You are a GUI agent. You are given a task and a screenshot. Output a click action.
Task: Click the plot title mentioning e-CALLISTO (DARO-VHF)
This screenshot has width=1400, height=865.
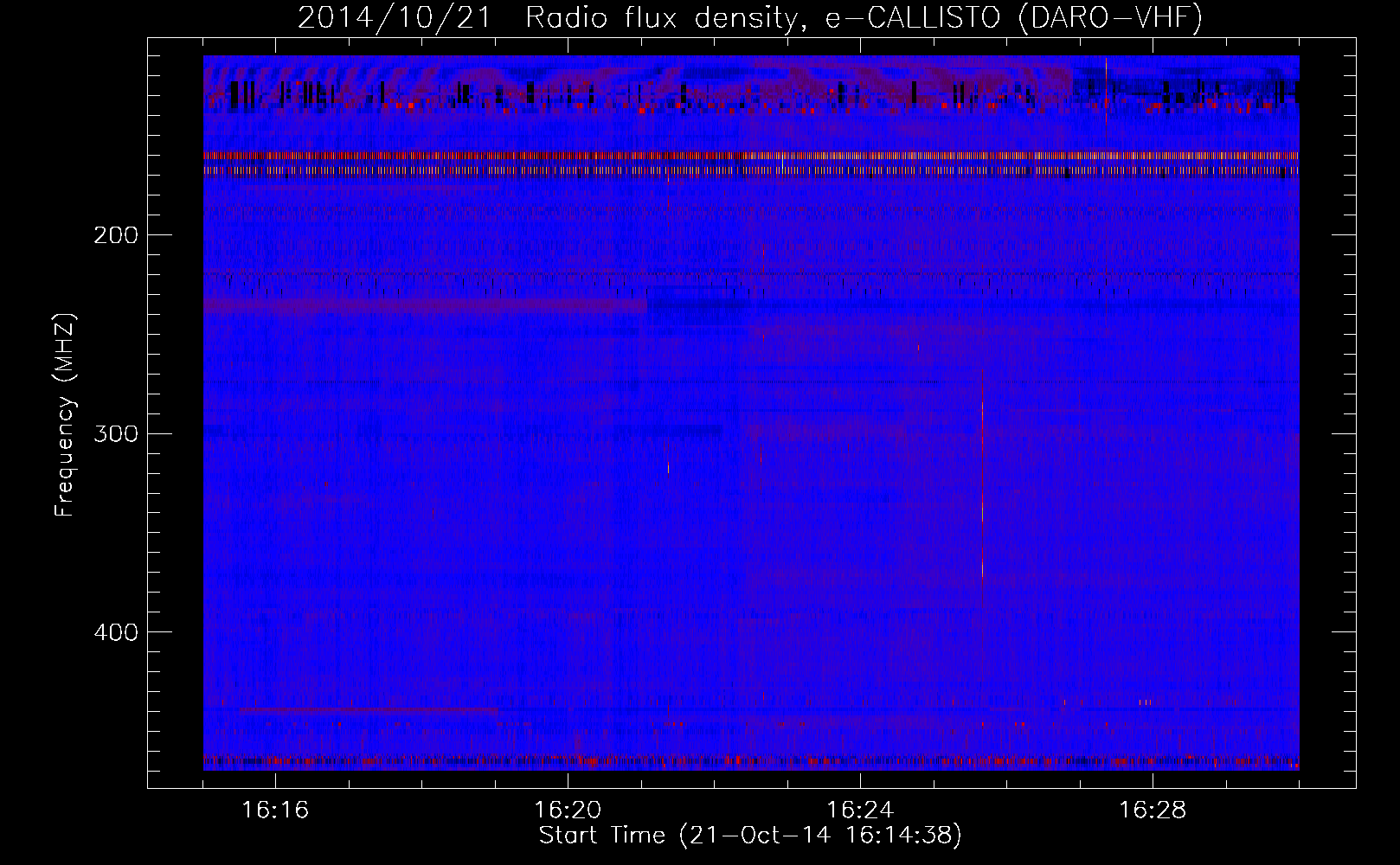pyautogui.click(x=750, y=17)
